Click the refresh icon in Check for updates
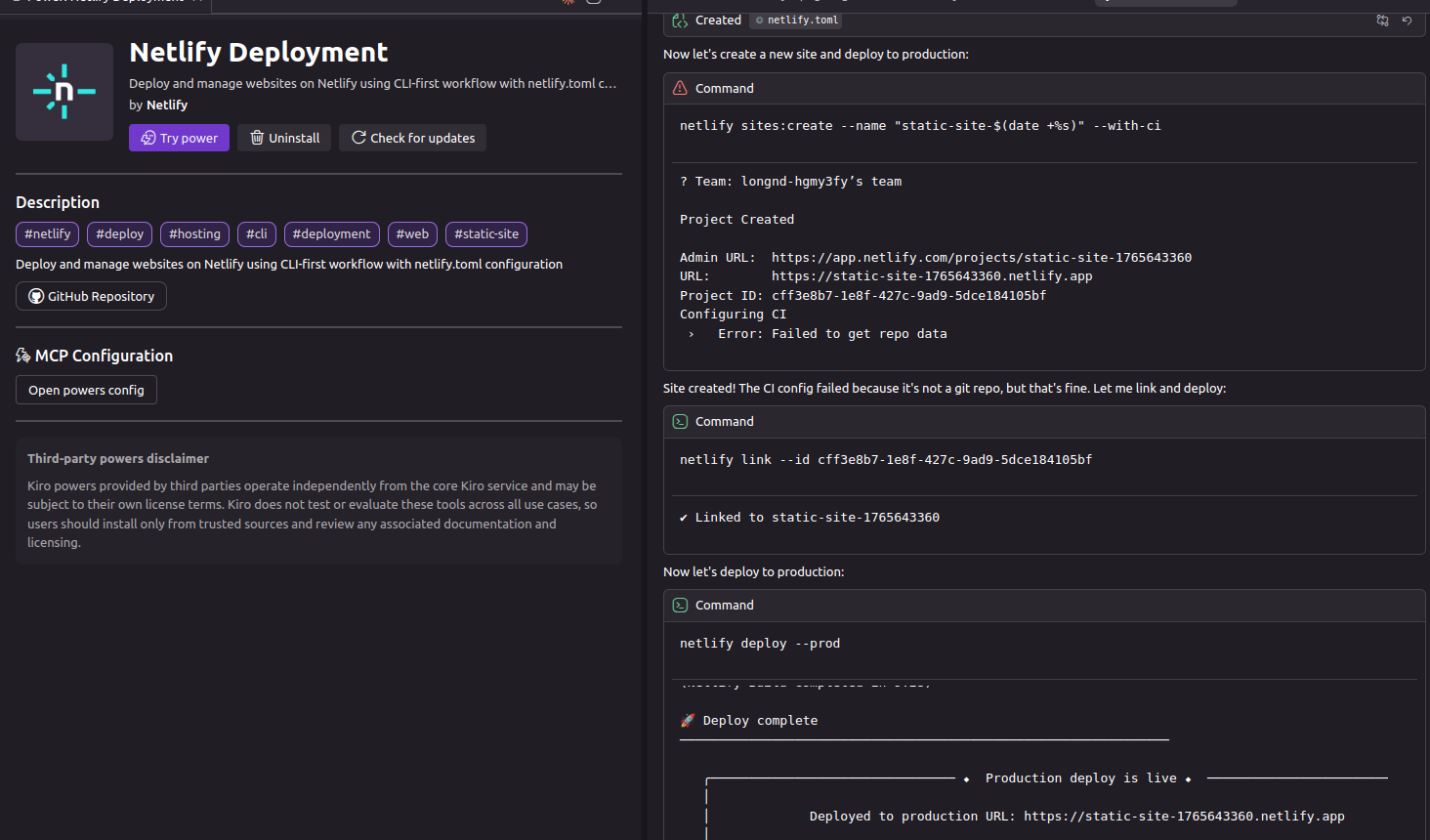 coord(358,138)
